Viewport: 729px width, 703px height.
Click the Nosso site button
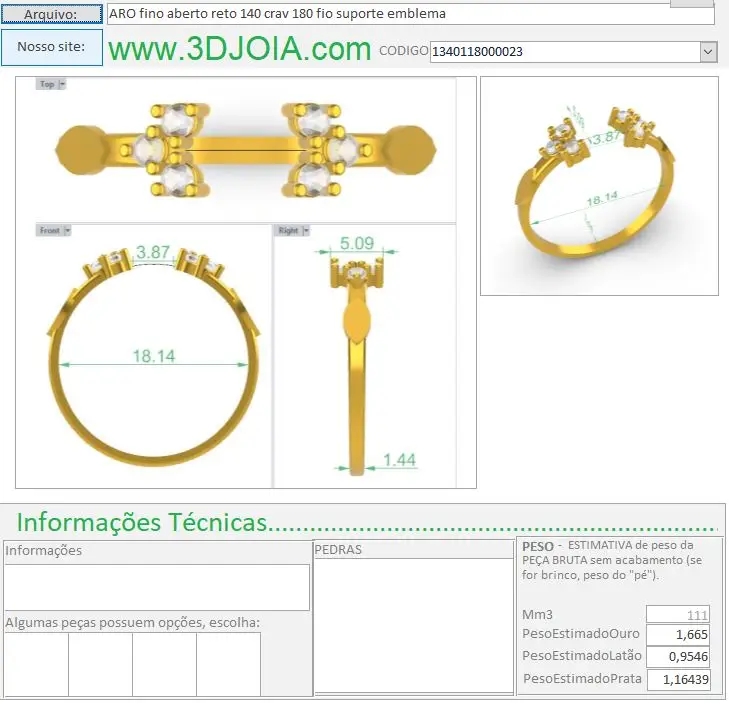tap(52, 47)
